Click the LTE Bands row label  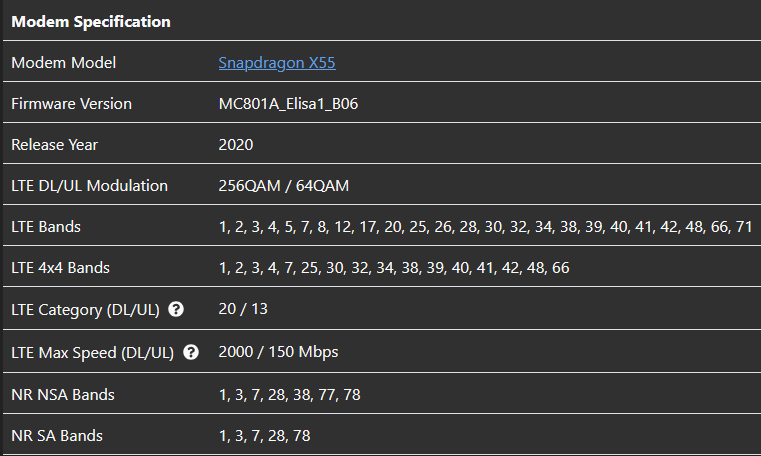pyautogui.click(x=46, y=227)
